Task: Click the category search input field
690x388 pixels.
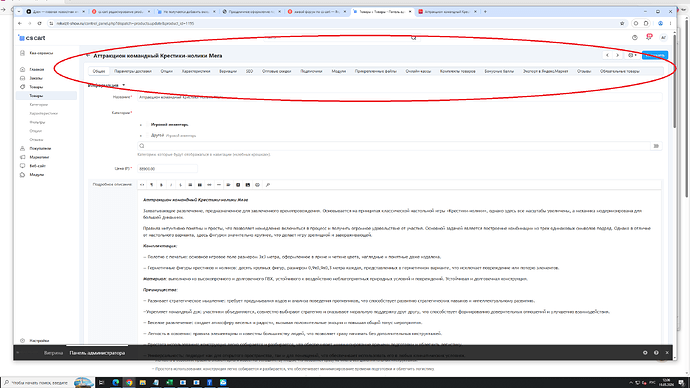Action: (394, 146)
